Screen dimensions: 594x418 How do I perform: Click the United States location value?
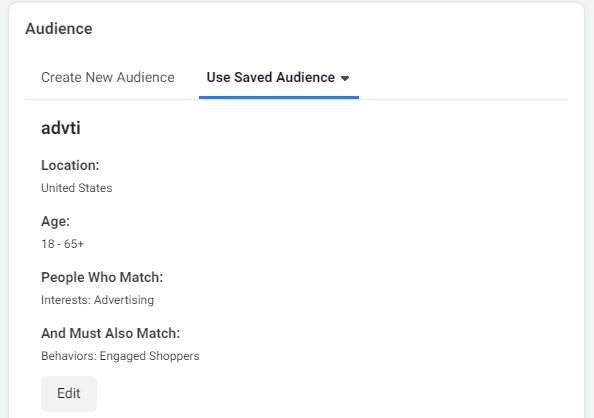tap(77, 188)
